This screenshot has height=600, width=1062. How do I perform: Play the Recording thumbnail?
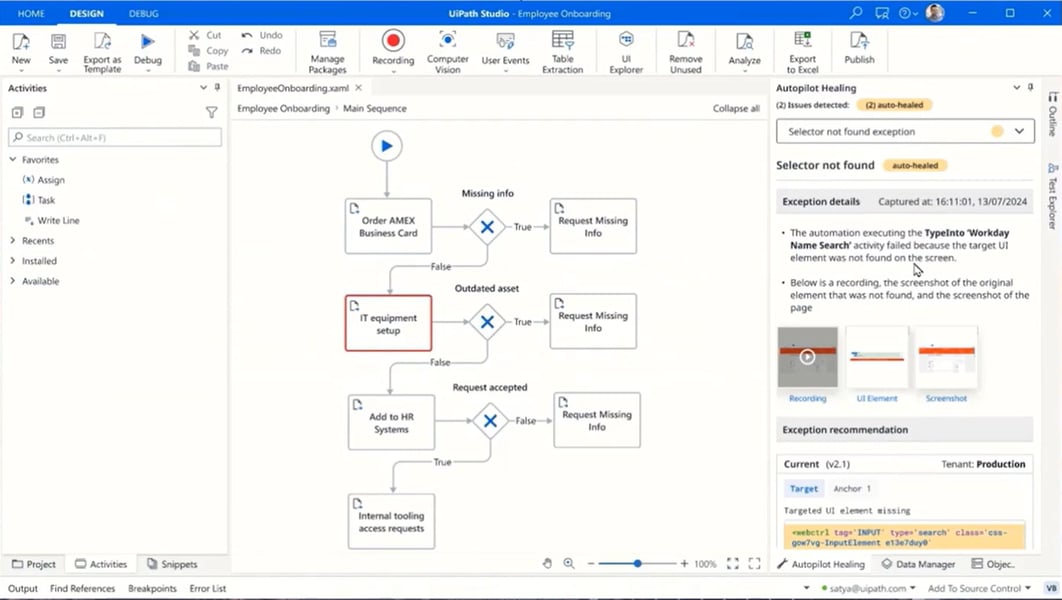[x=807, y=357]
